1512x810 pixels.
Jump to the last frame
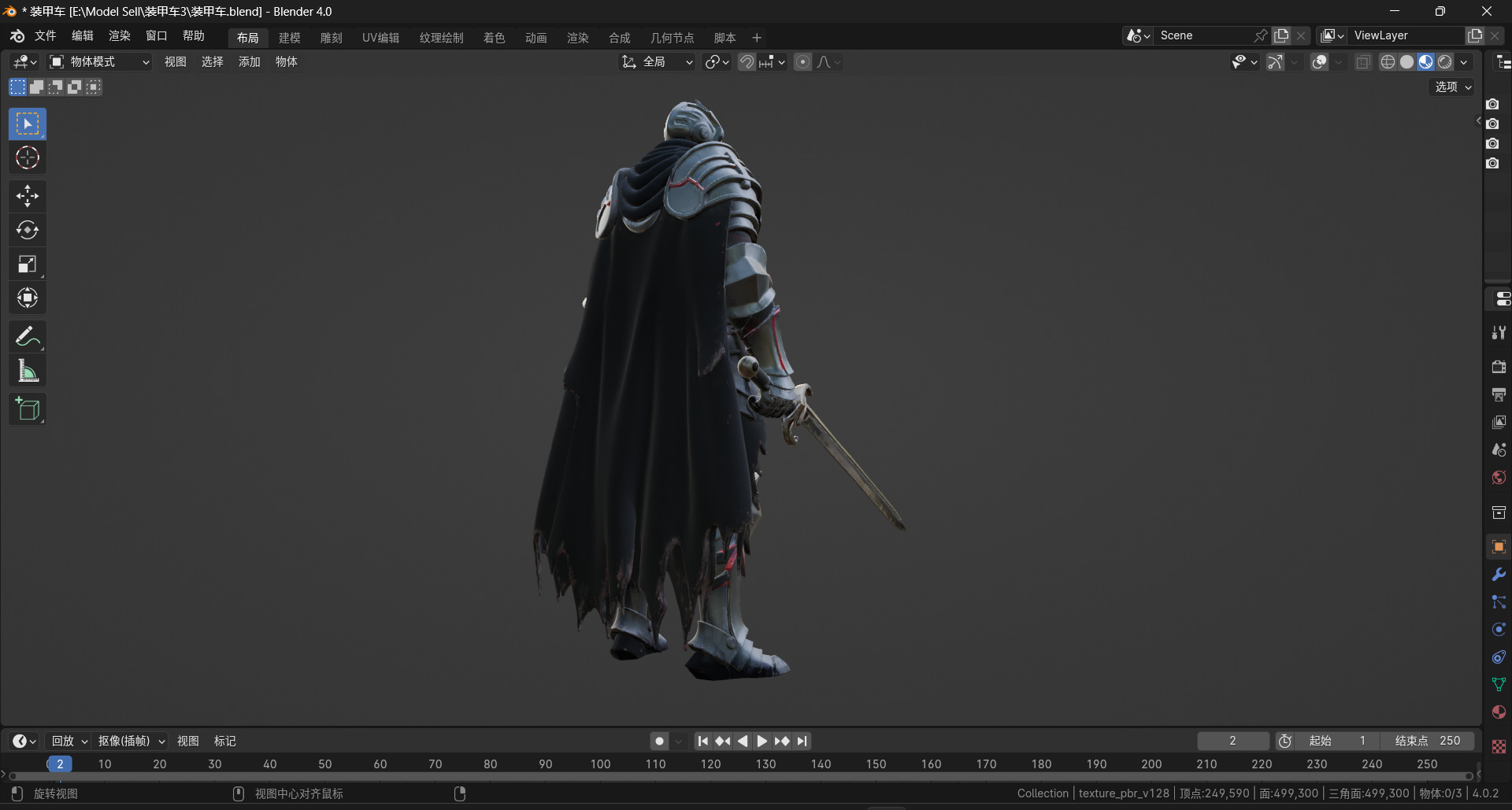802,741
